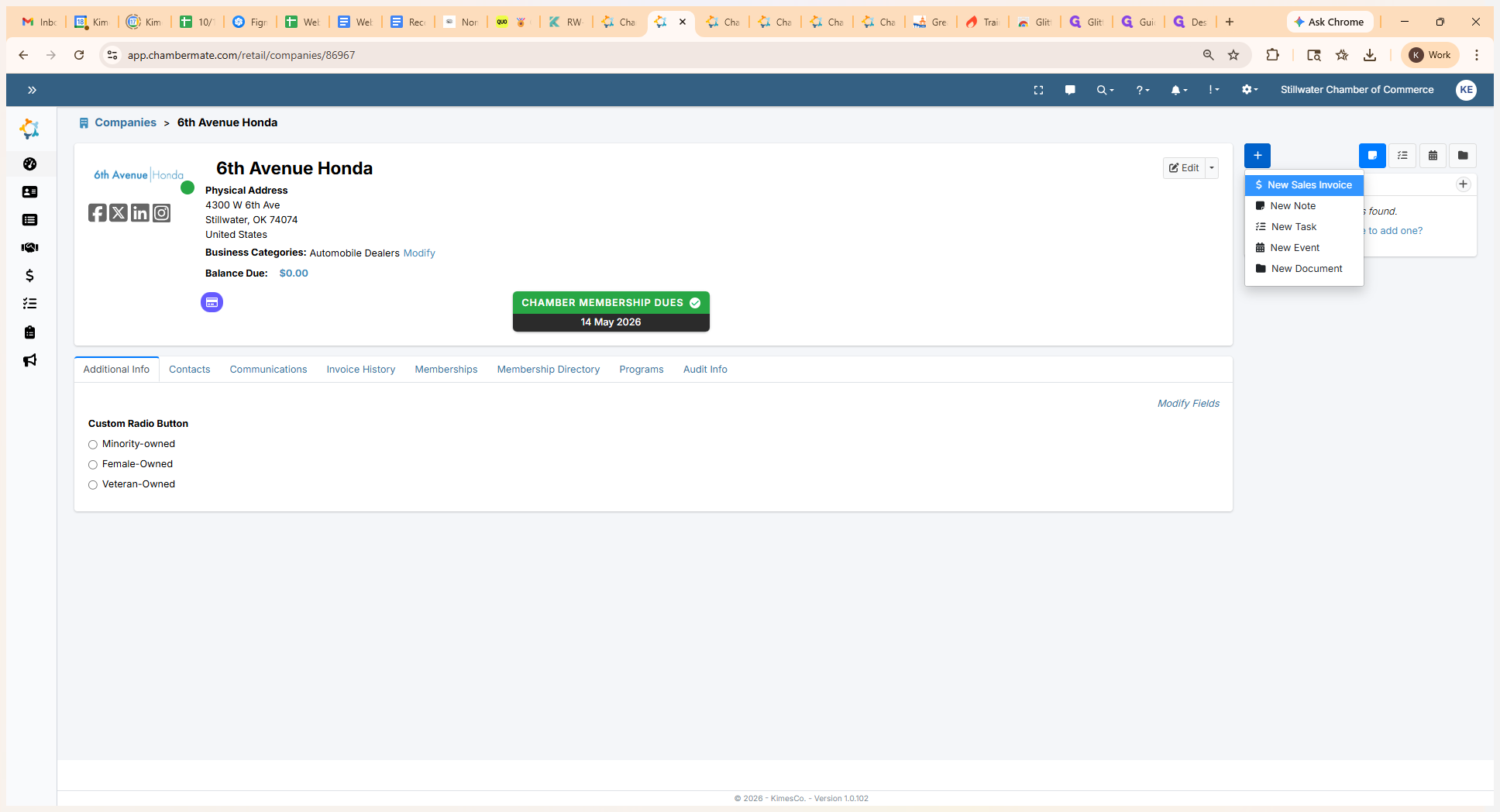Open the documents folder panel icon
Image resolution: width=1500 pixels, height=812 pixels.
(x=1462, y=156)
